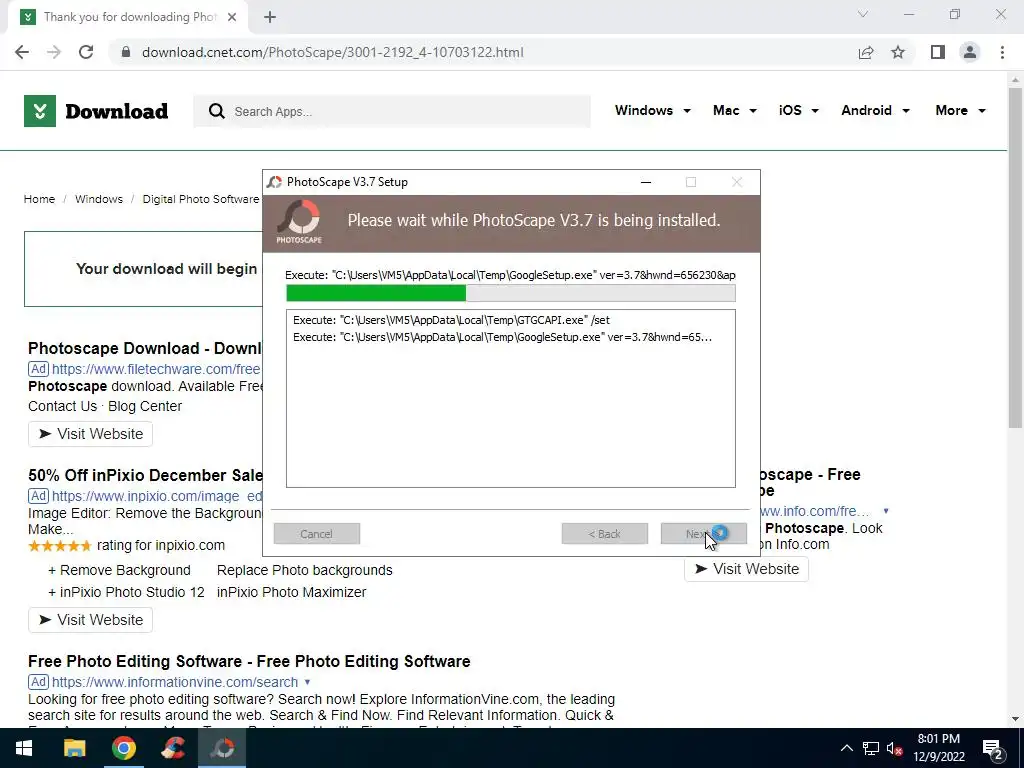Open Digital Photo Software breadcrumb
Viewport: 1024px width, 768px height.
coord(201,199)
